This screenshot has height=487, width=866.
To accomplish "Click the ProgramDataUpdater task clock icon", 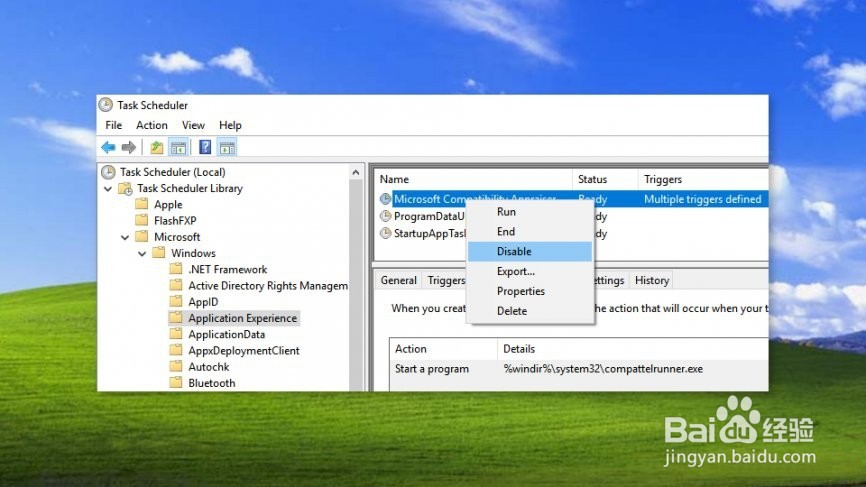I will (386, 216).
